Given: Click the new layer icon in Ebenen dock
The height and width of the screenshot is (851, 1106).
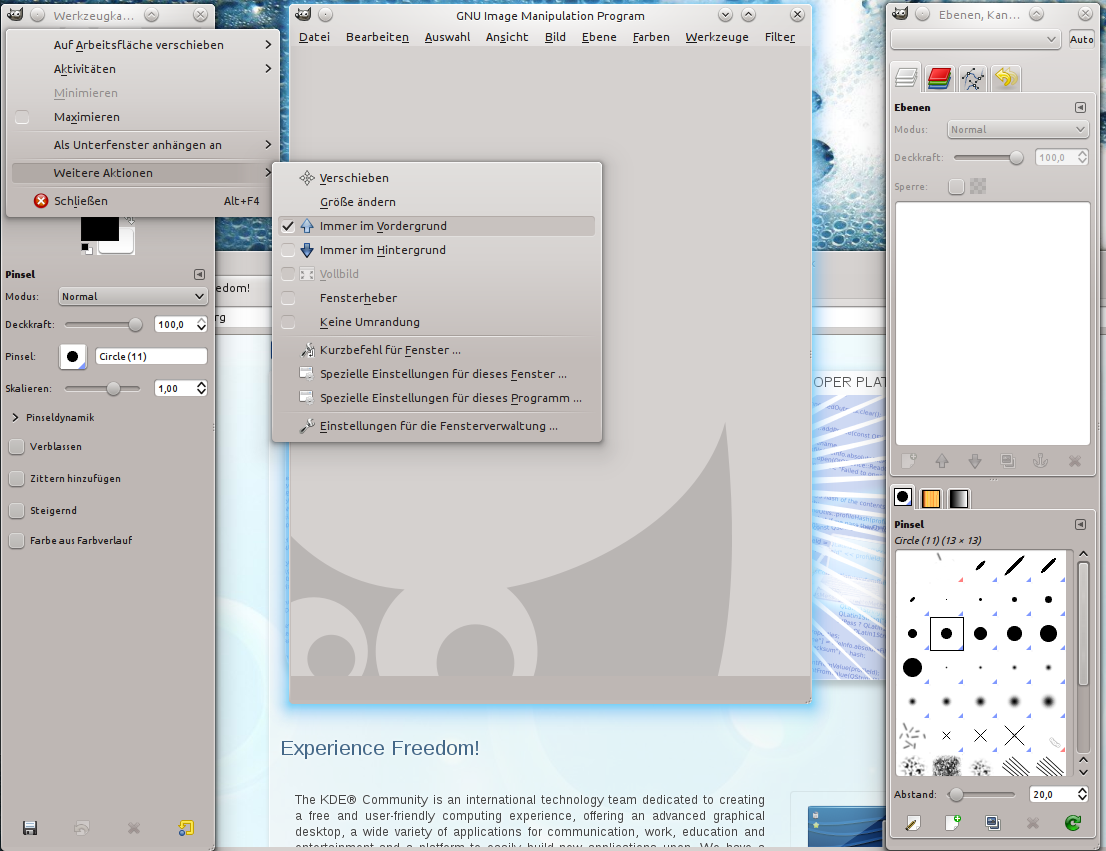Looking at the screenshot, I should pyautogui.click(x=909, y=461).
